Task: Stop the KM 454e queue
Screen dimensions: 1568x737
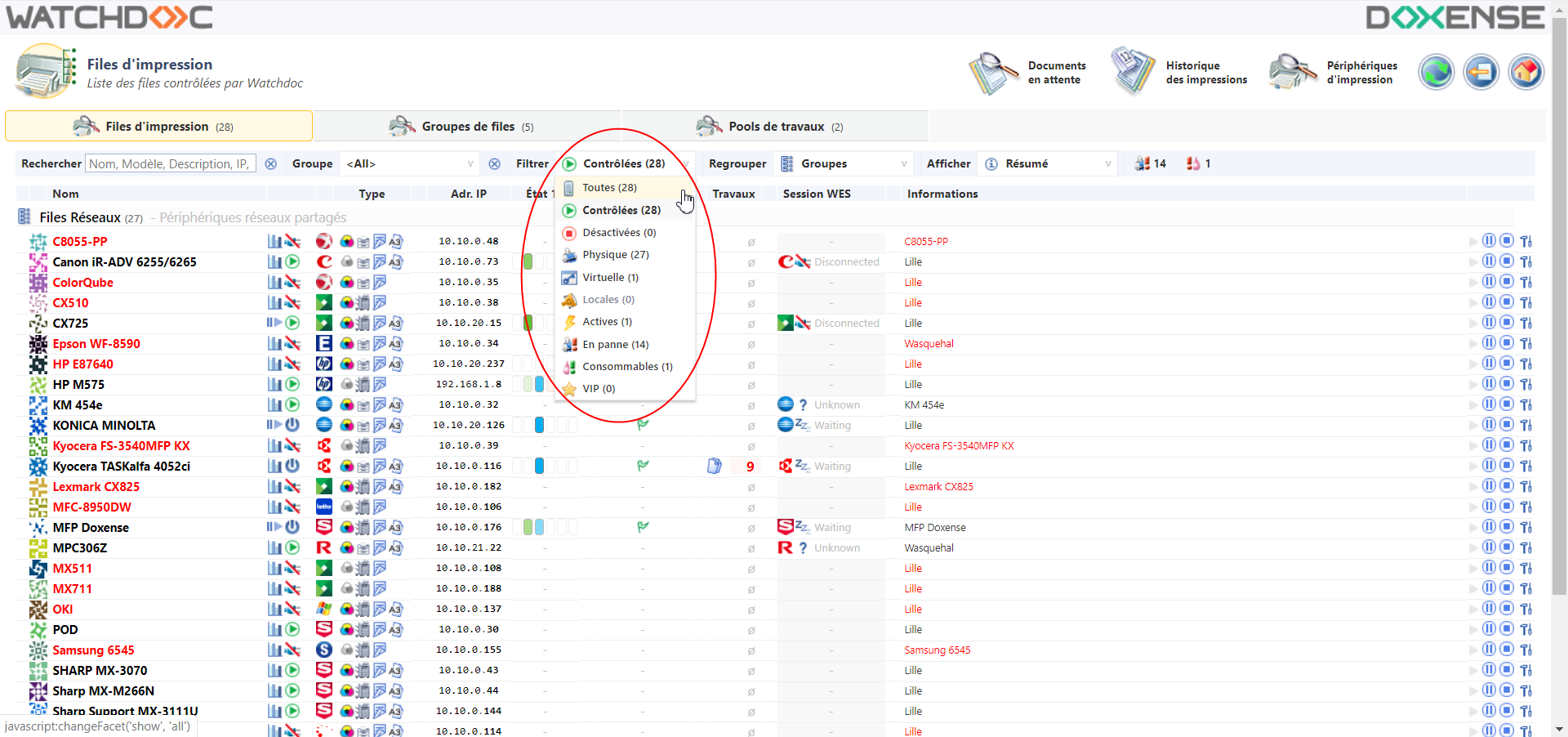Action: coord(1507,404)
